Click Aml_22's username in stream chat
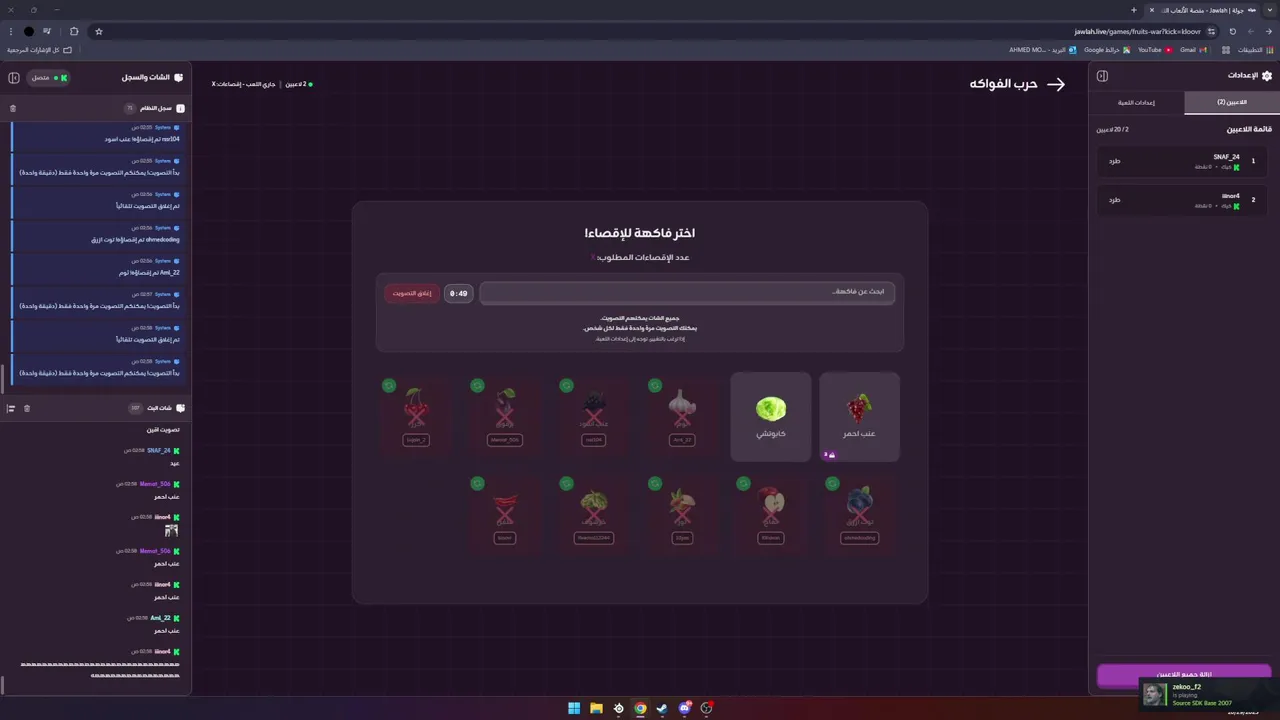1280x720 pixels. (160, 618)
